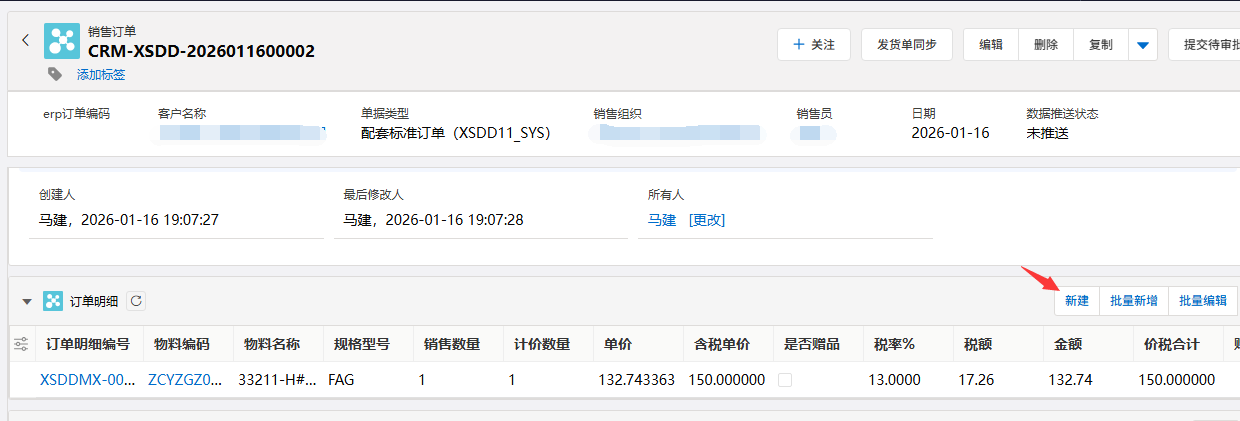Viewport: 1240px width, 421px height.
Task: Collapse the 订单明细 section
Action: click(x=27, y=301)
